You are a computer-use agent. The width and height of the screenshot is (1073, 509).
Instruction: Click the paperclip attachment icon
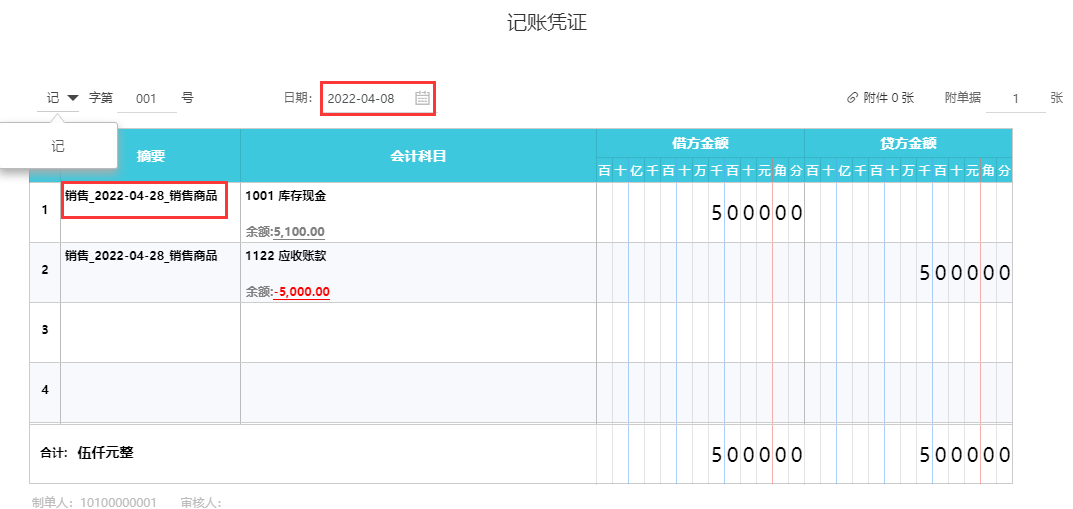coord(852,98)
